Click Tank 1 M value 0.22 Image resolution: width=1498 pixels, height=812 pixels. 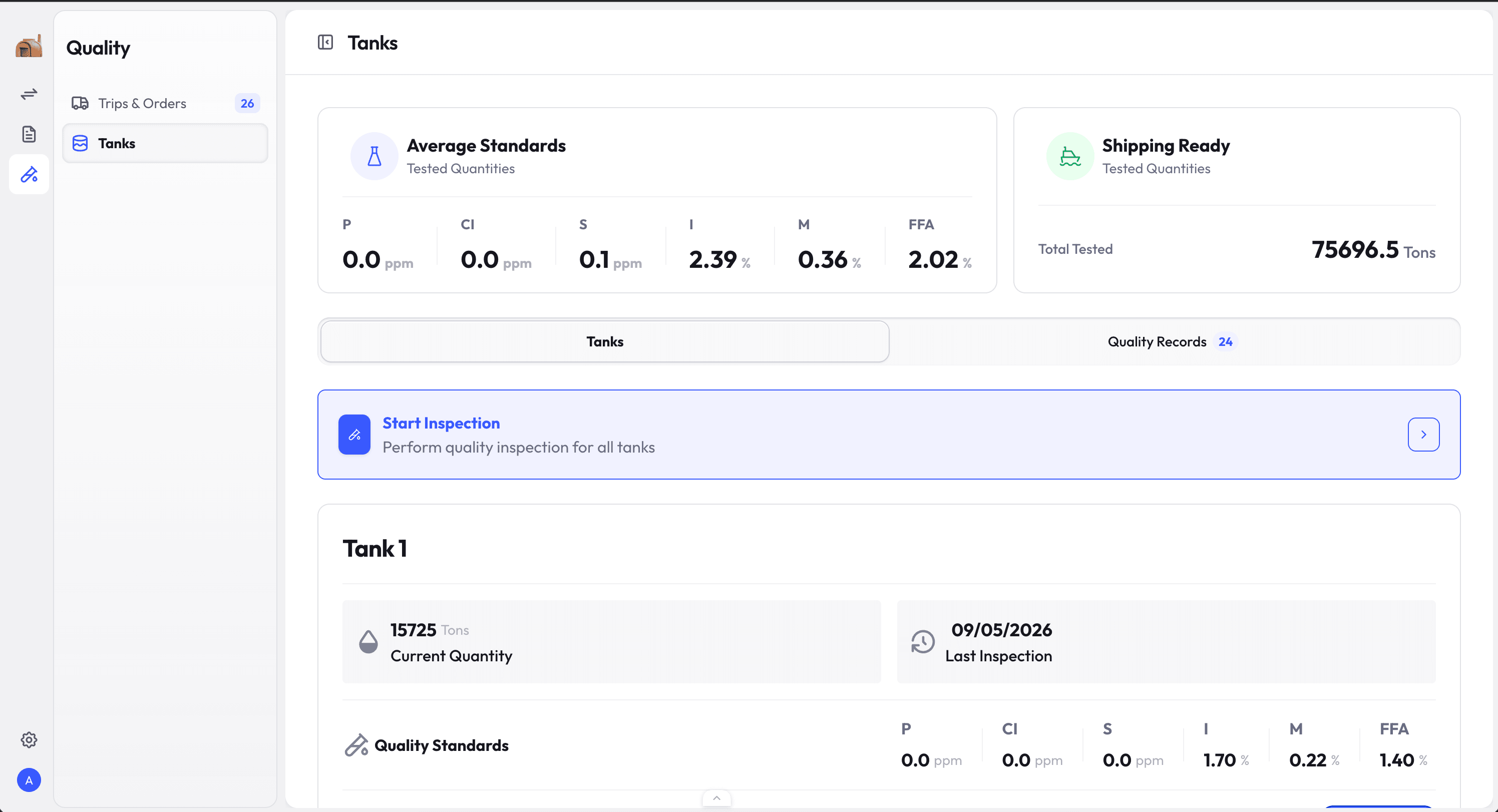[x=1308, y=760]
